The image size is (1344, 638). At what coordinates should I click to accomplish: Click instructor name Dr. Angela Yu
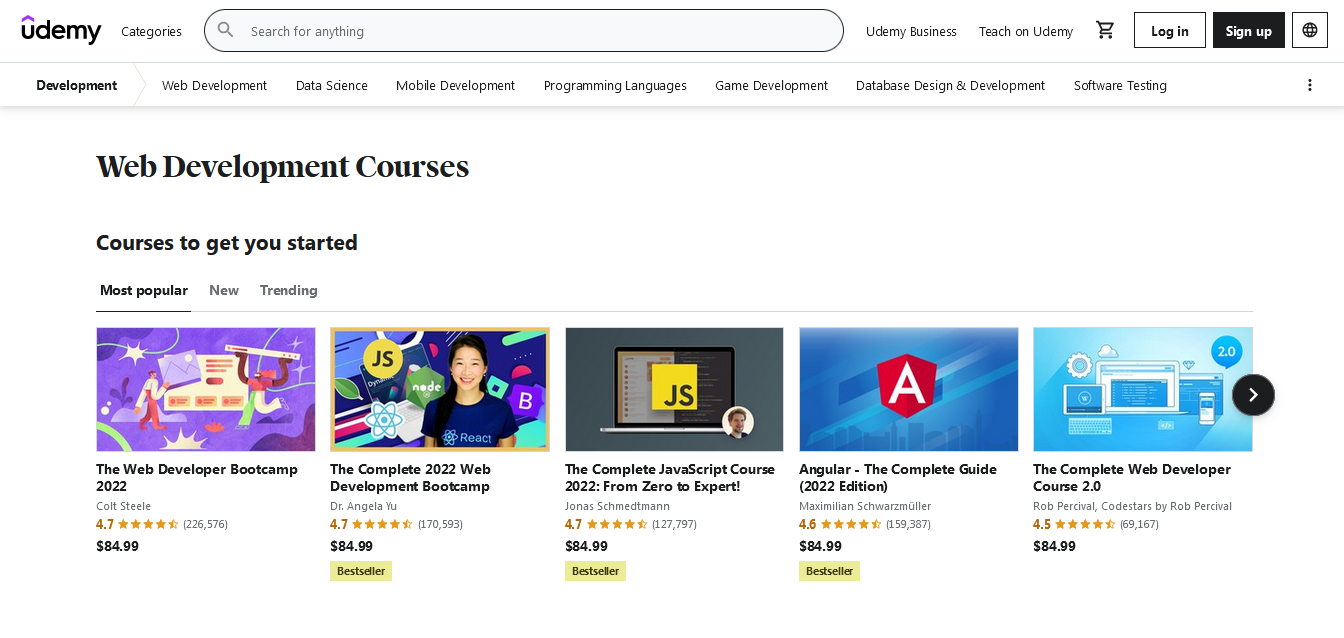click(364, 506)
